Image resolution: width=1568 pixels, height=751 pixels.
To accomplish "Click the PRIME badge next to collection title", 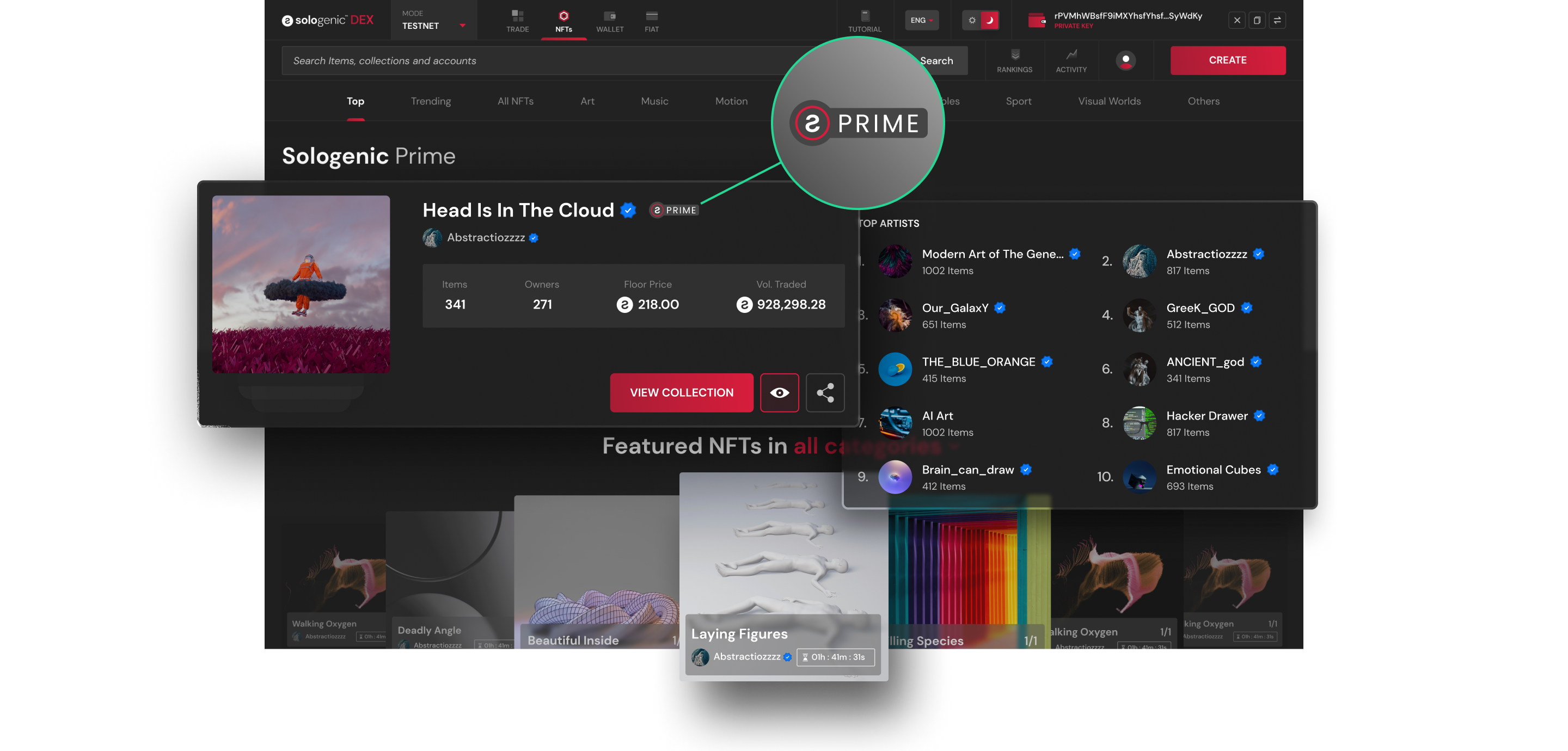I will pos(674,210).
